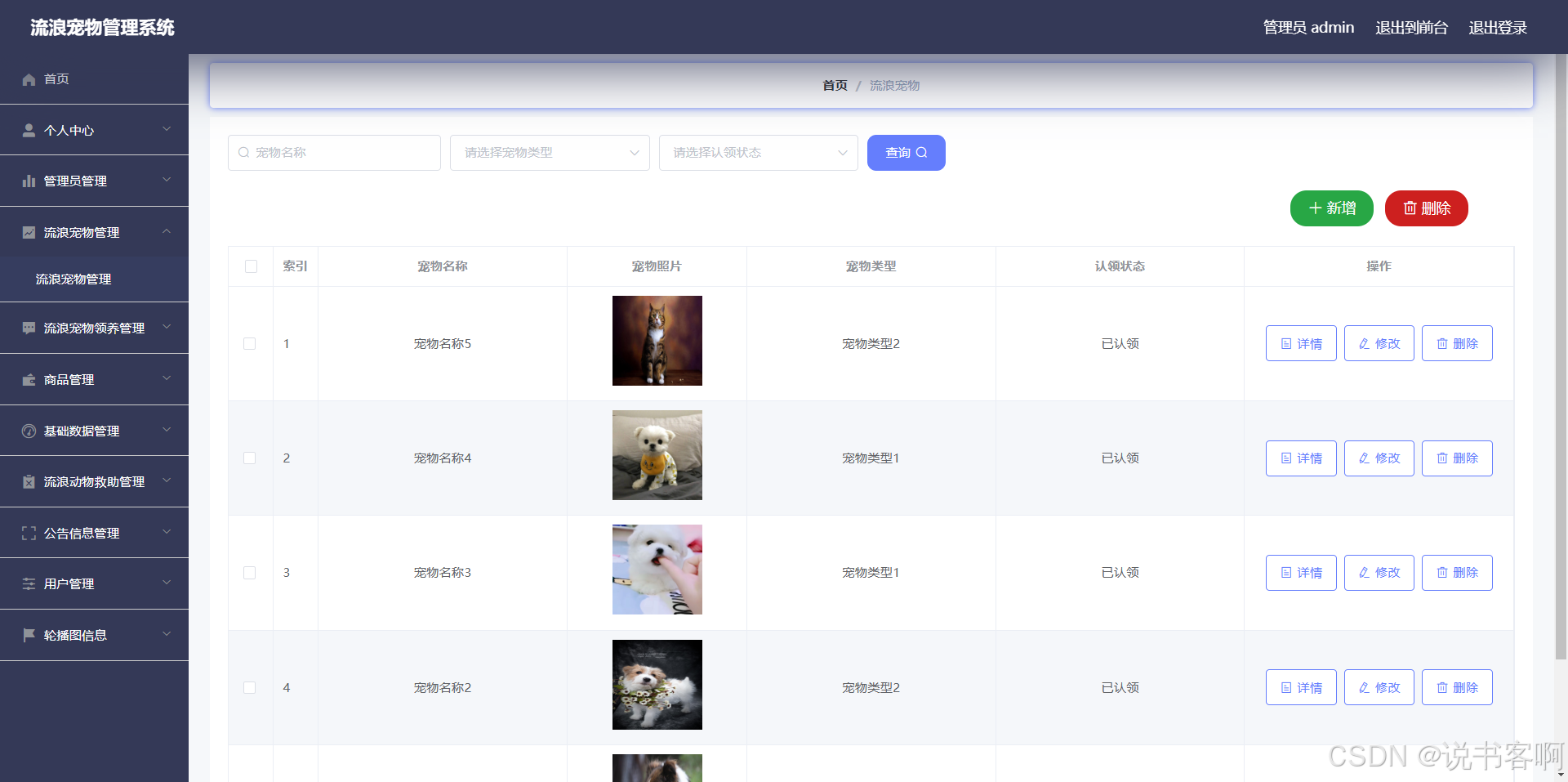Image resolution: width=1568 pixels, height=782 pixels.
Task: Open the 请选择认领状态 dropdown
Action: (759, 153)
